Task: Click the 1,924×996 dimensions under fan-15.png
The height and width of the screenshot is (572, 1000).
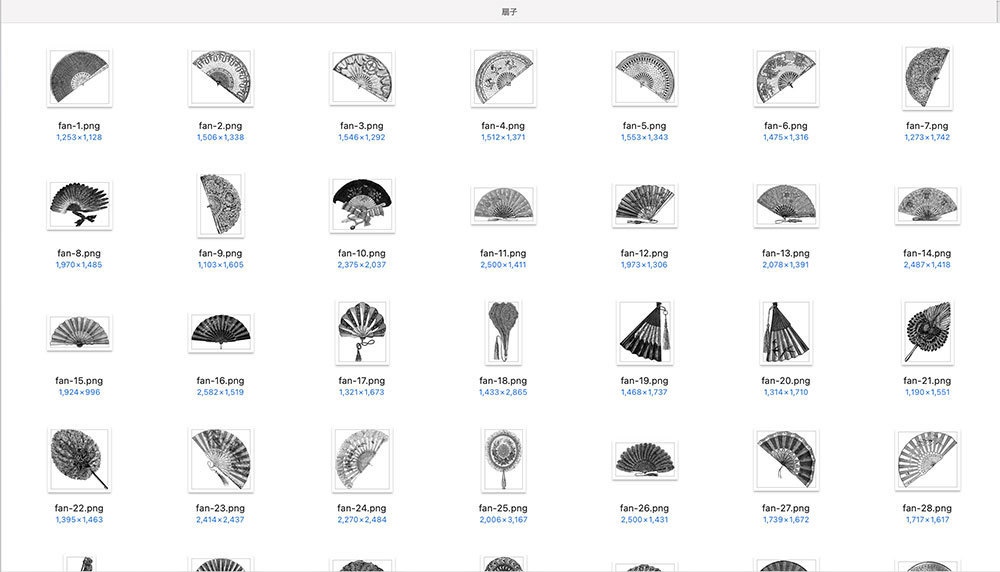Action: 79,392
